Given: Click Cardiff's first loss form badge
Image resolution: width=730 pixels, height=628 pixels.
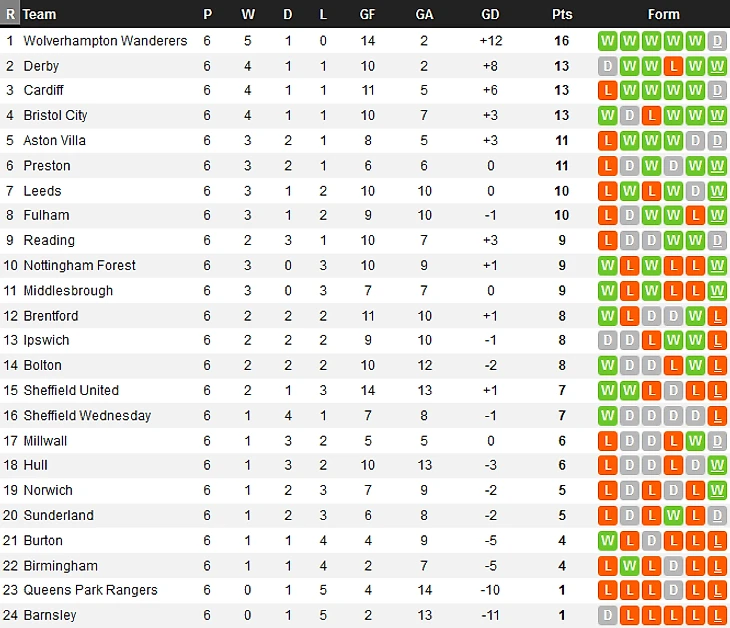Looking at the screenshot, I should click(608, 90).
